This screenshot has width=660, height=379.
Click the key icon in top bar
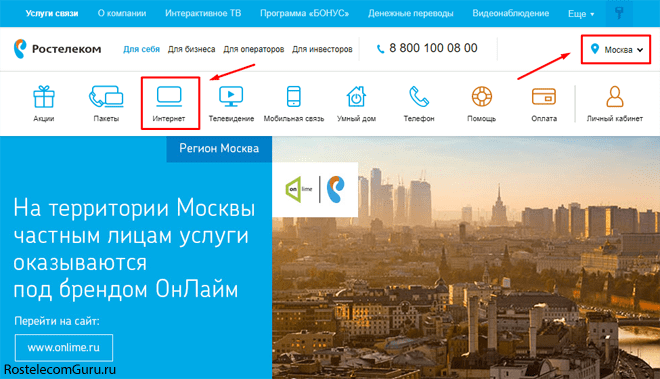(x=619, y=13)
